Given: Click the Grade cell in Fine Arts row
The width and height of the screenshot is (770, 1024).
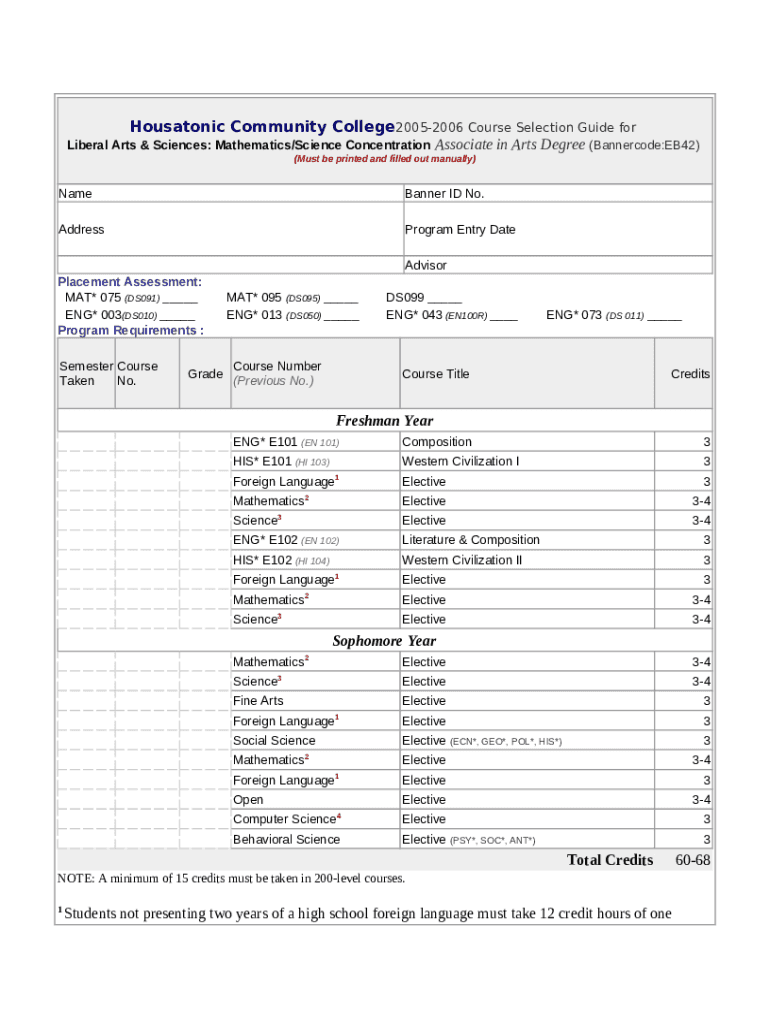Looking at the screenshot, I should [x=205, y=701].
